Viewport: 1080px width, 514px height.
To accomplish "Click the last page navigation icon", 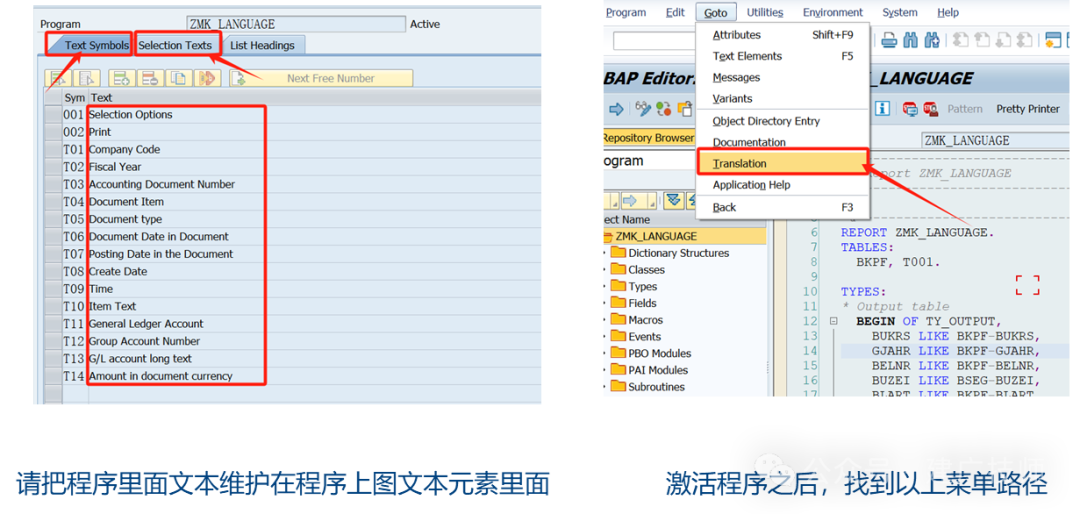I will pyautogui.click(x=1025, y=40).
